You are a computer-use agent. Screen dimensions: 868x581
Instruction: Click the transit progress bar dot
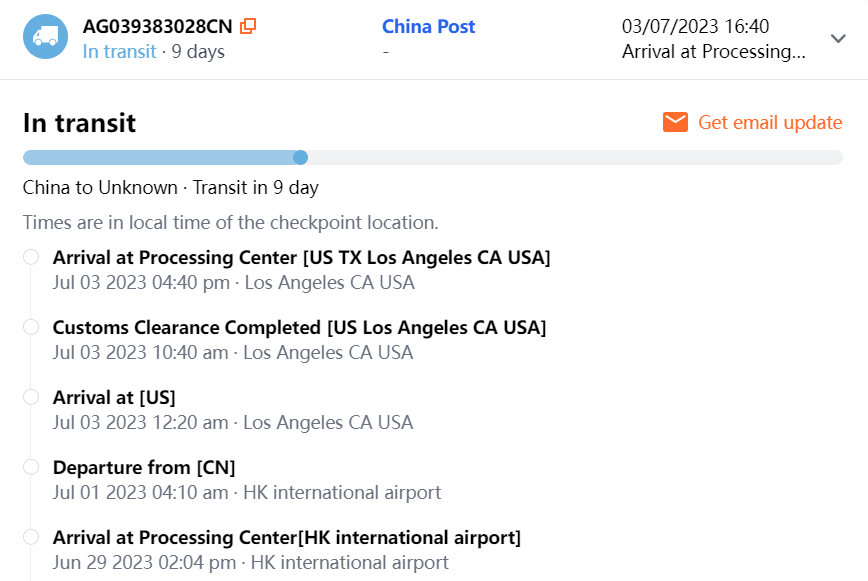click(300, 157)
